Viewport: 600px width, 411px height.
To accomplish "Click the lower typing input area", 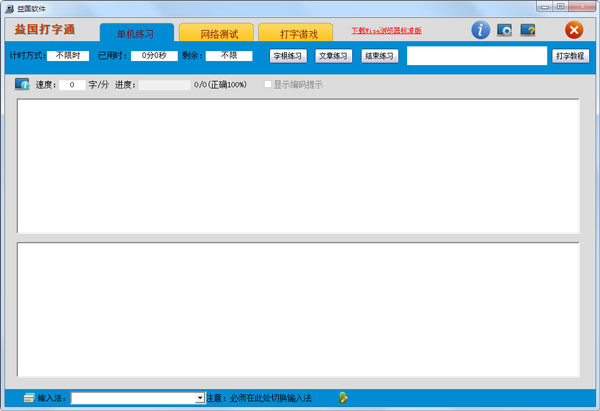I will point(298,310).
